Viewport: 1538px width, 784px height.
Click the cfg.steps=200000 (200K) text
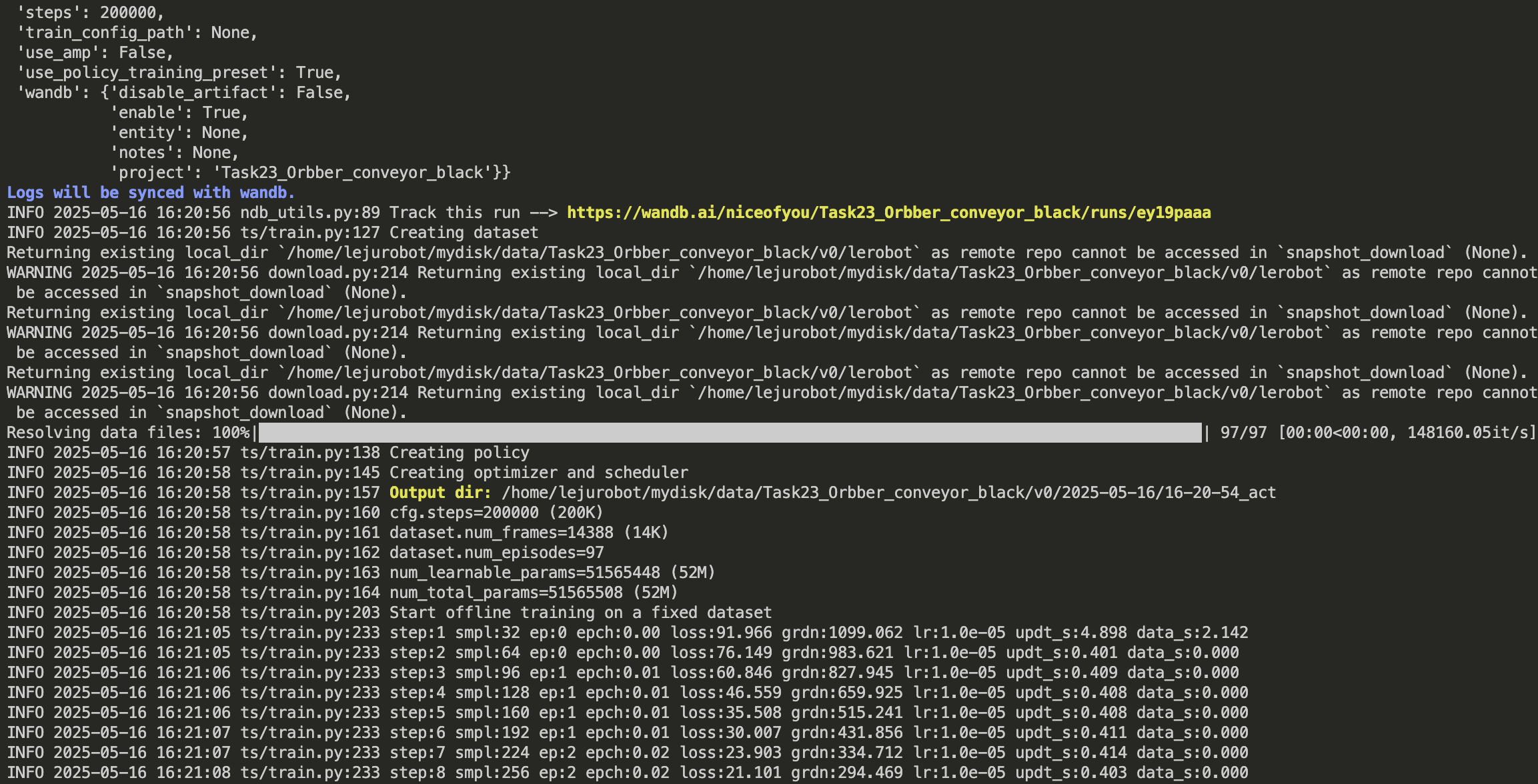(x=496, y=513)
